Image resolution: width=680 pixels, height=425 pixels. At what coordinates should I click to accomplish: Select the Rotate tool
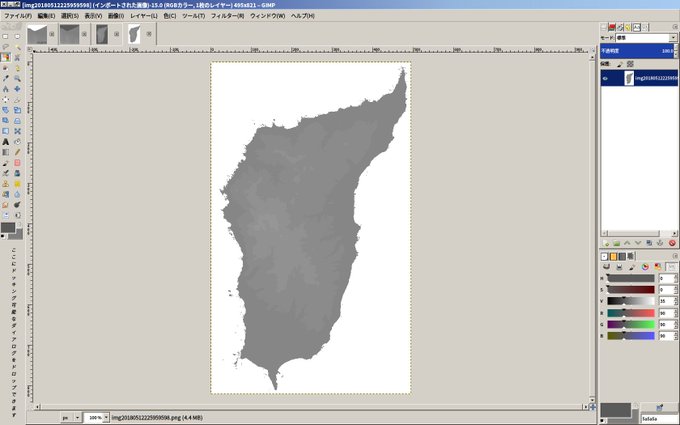coord(6,110)
